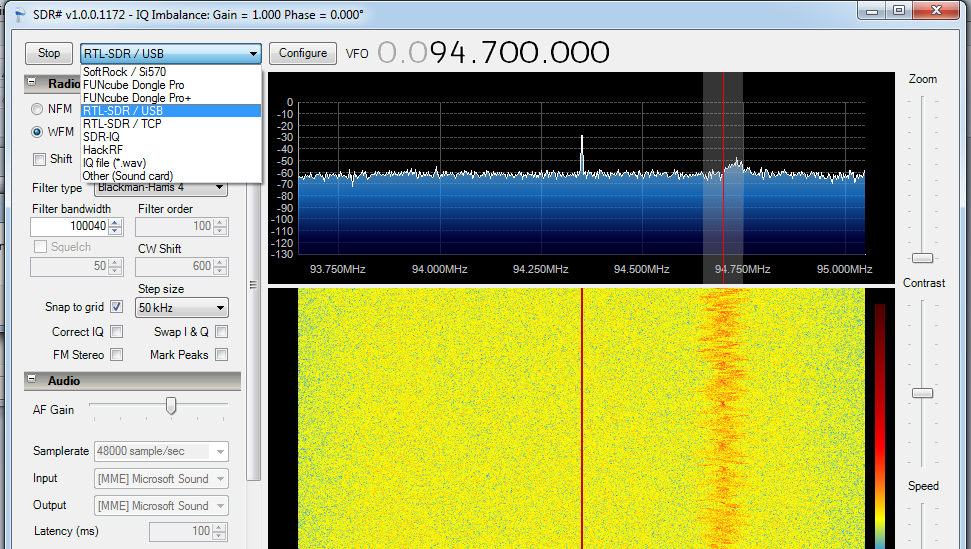Pick RTL-SDR / TCP source

tap(171, 124)
